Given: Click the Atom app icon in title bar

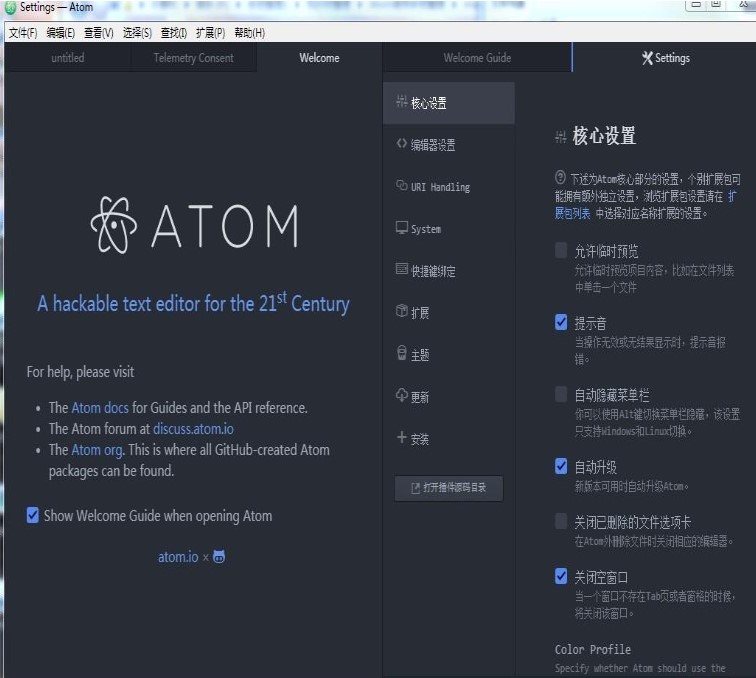Looking at the screenshot, I should pyautogui.click(x=10, y=8).
